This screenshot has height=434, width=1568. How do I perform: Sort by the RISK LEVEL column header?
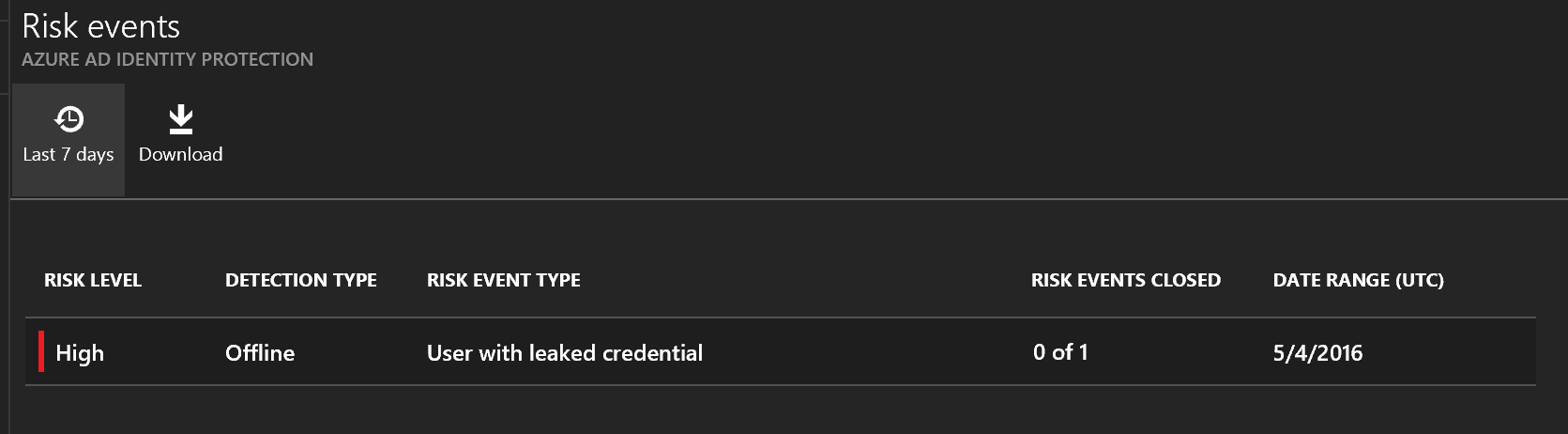point(93,280)
